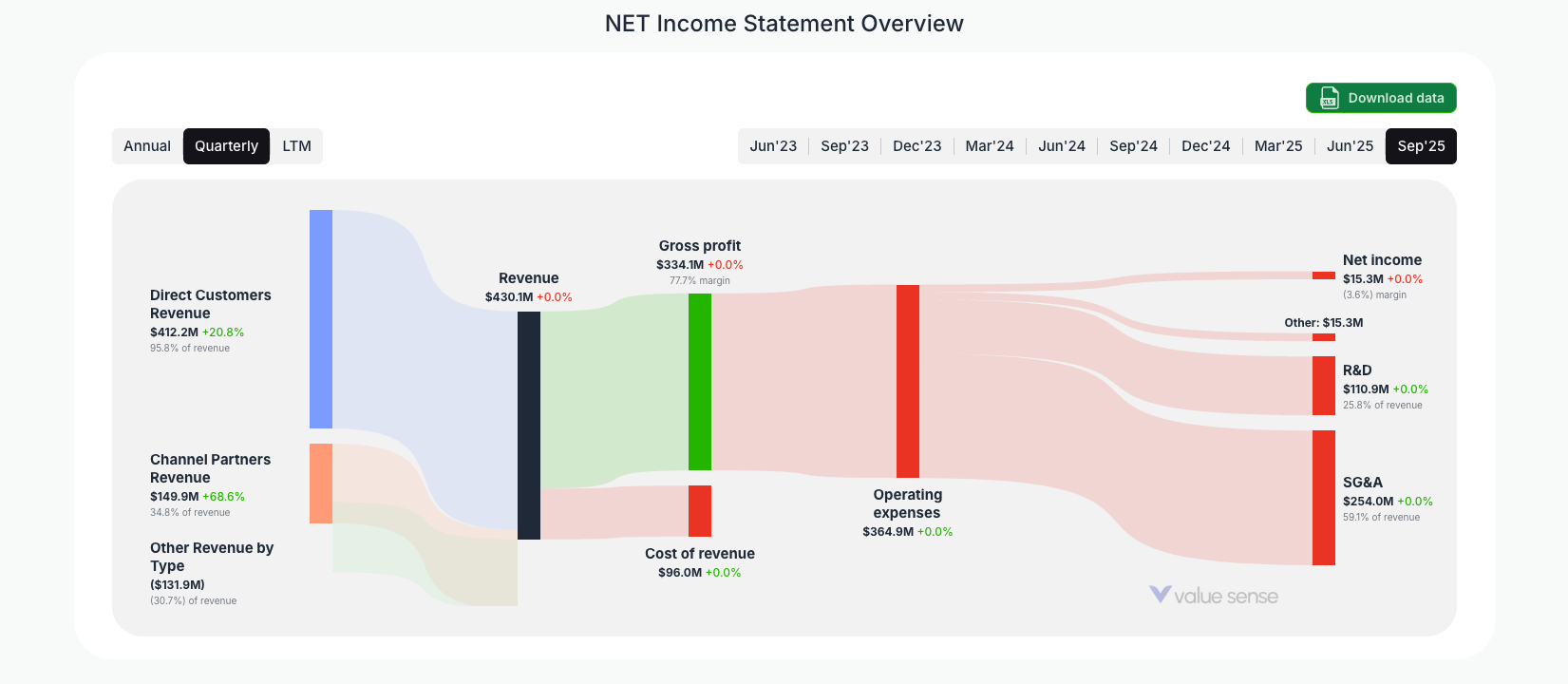Select the Jun'23 quarter
The width and height of the screenshot is (1568, 684).
(x=773, y=145)
